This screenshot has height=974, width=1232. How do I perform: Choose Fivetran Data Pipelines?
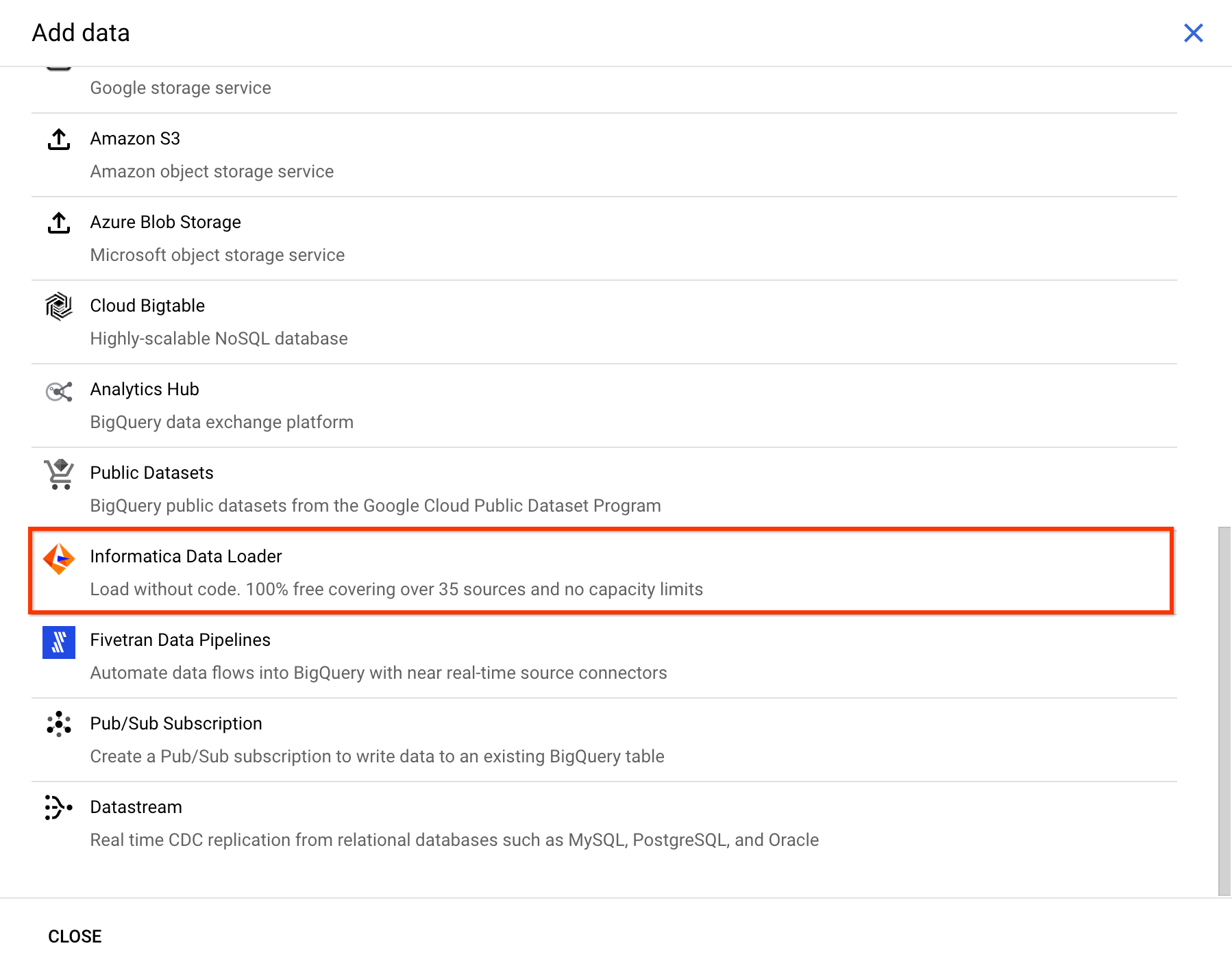click(x=604, y=656)
